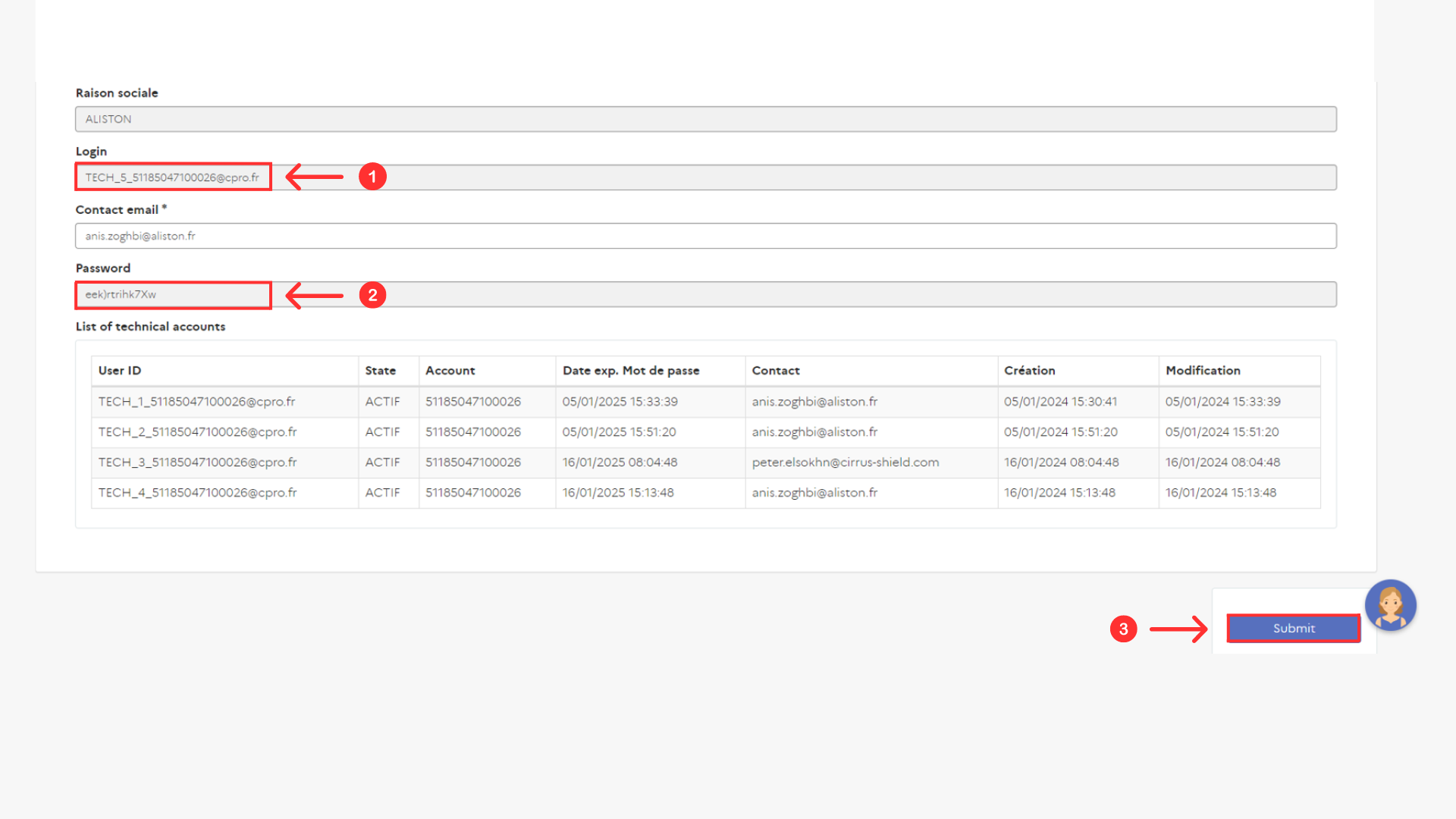Click Date exp. Mot de passe header
The width and height of the screenshot is (1456, 819).
(630, 371)
